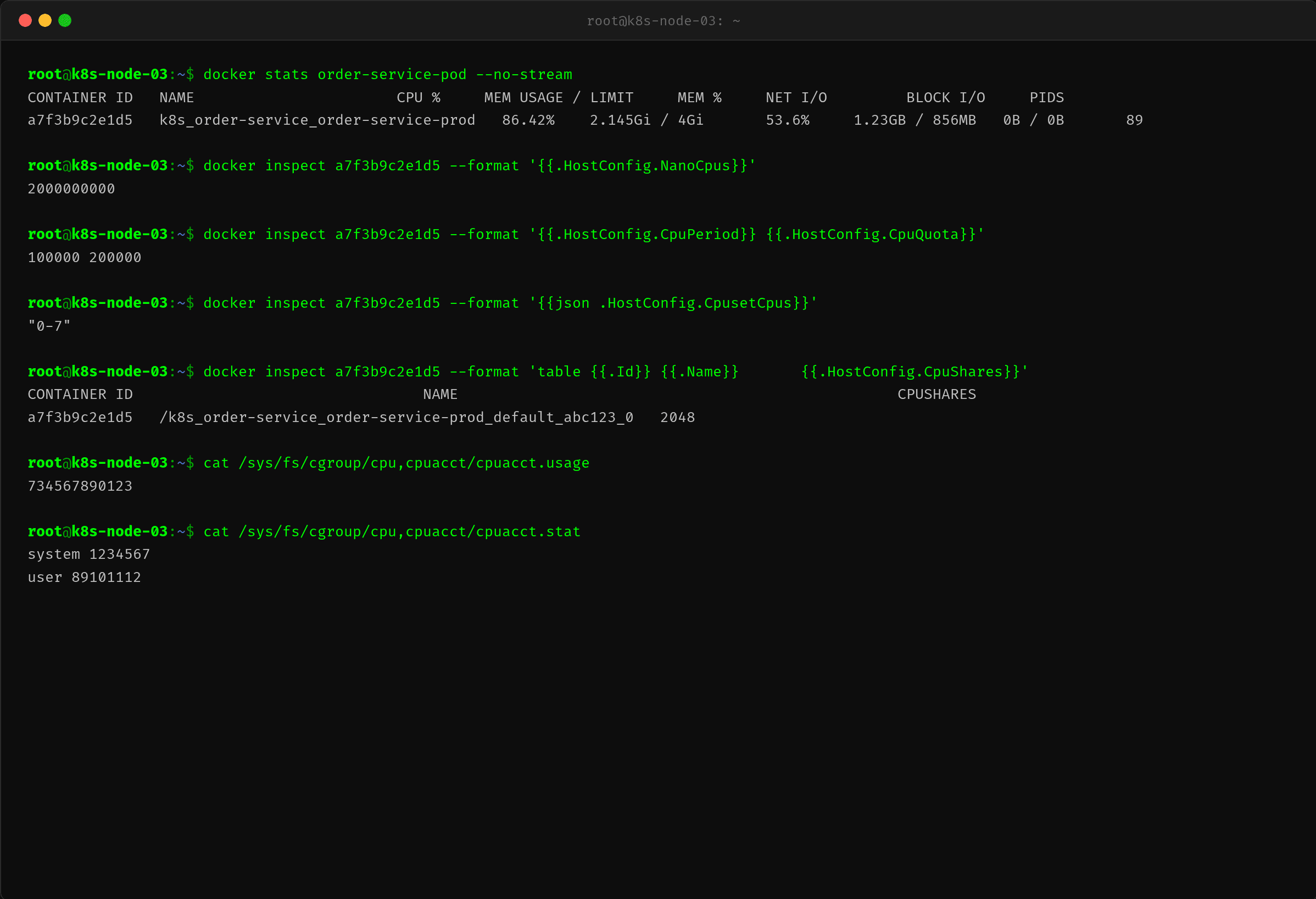Click the PIDS column header

(x=1046, y=97)
